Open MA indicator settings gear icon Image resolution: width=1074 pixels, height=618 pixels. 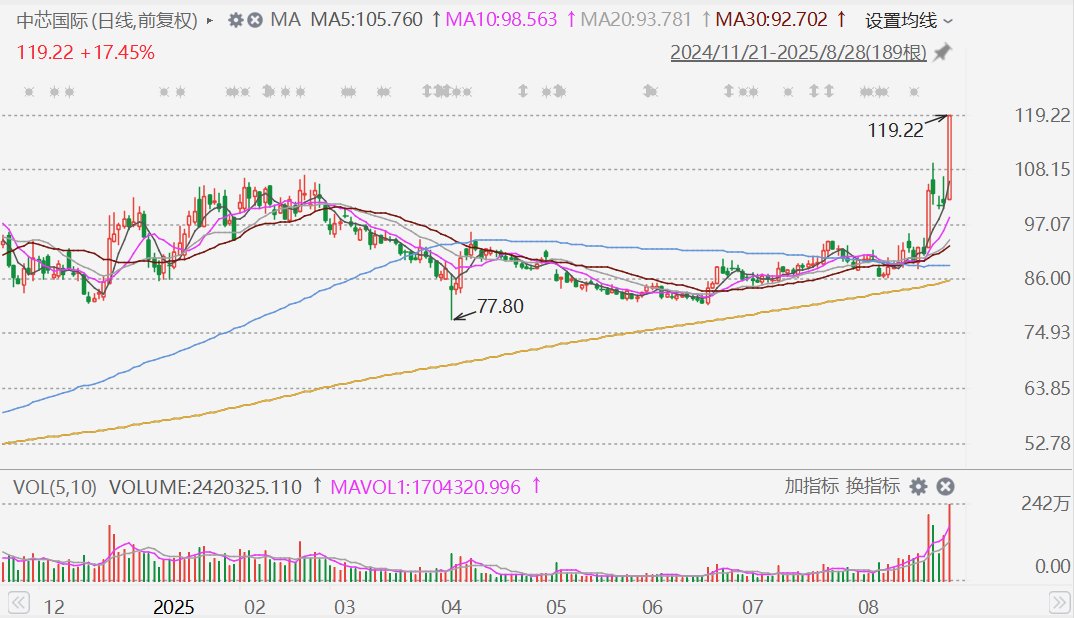click(236, 21)
